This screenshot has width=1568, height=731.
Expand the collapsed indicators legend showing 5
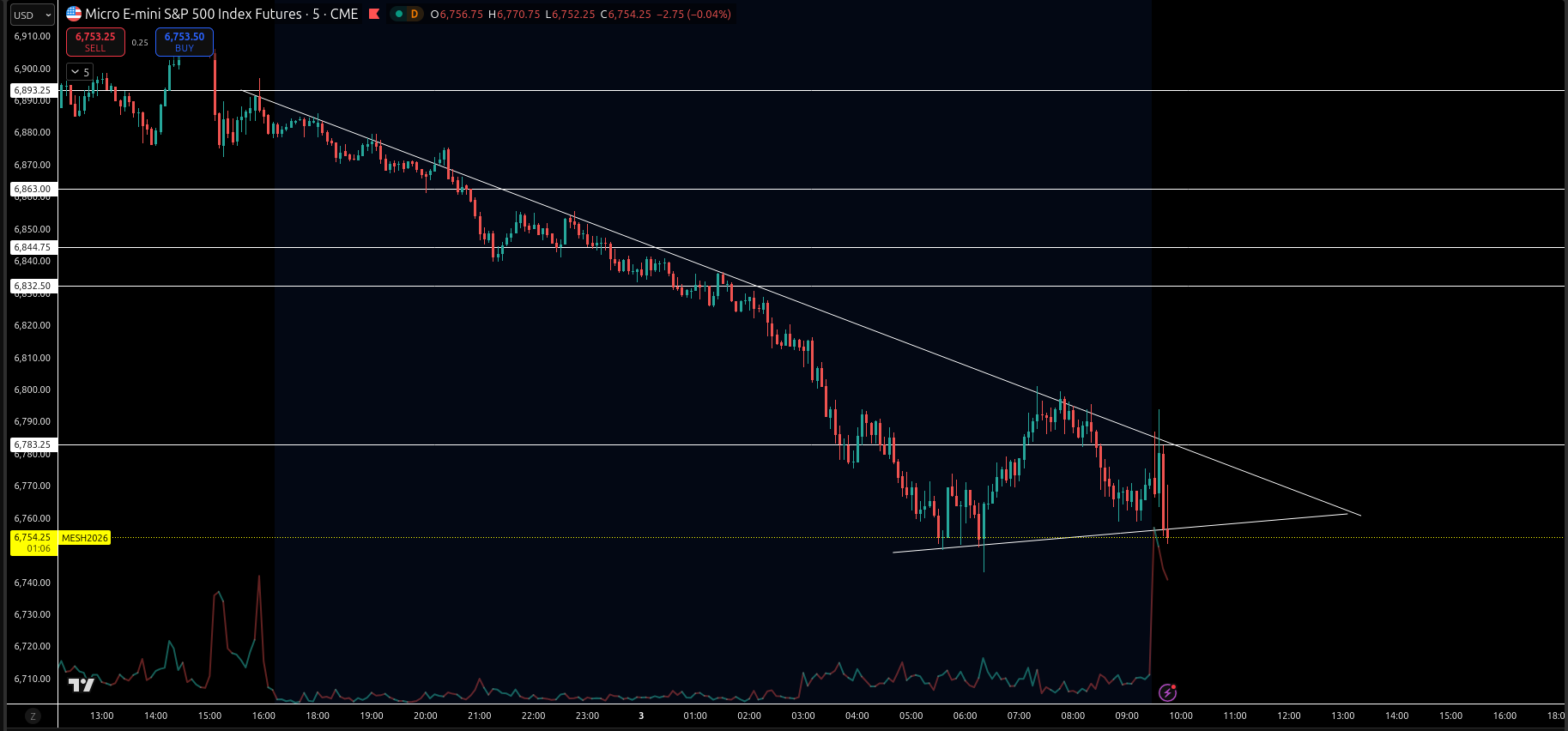click(x=80, y=72)
